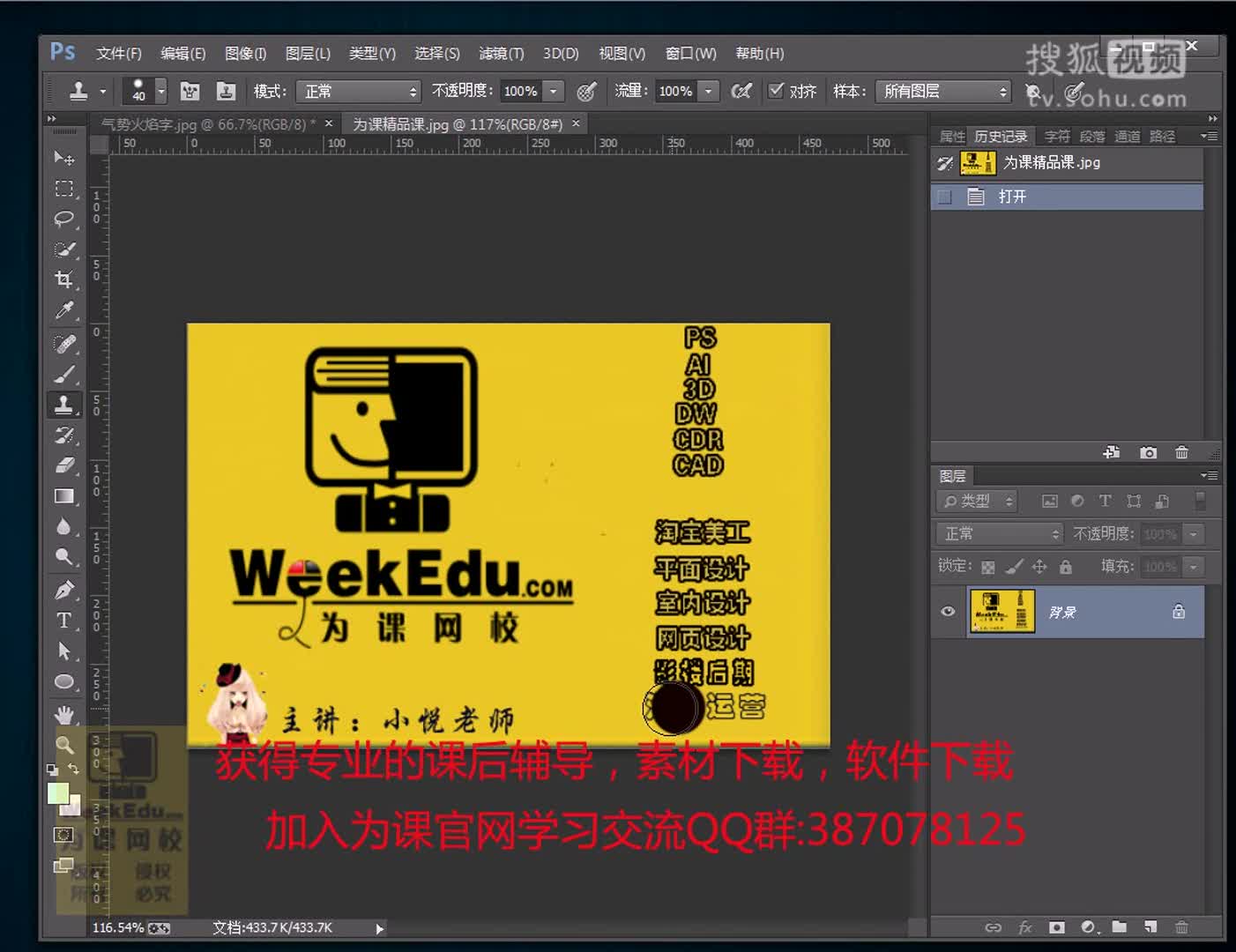The height and width of the screenshot is (952, 1236).
Task: Toggle lock position icon in Layers
Action: pos(1039,567)
